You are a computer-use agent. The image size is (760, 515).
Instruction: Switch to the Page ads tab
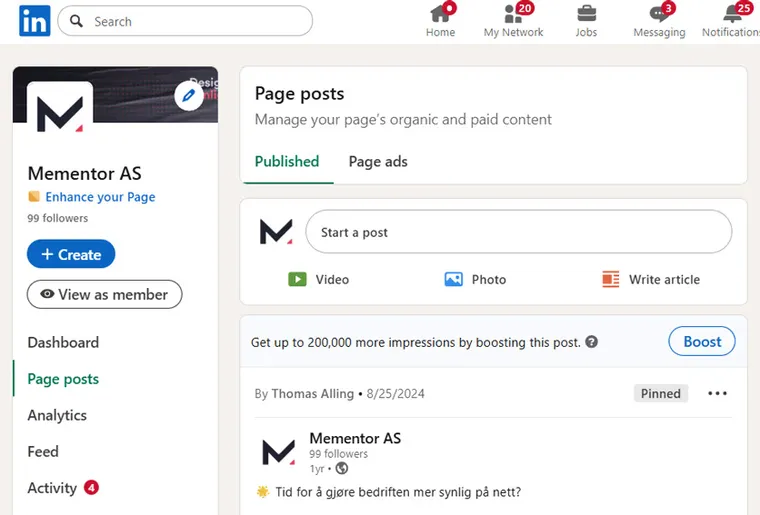pyautogui.click(x=378, y=161)
